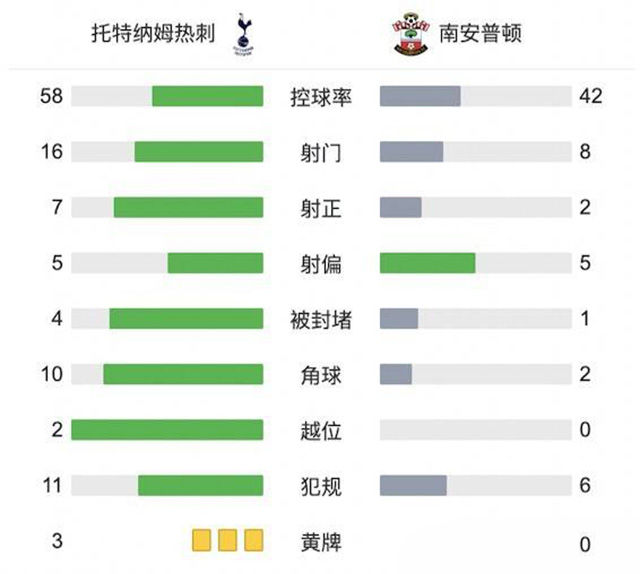Click Tottenham's green 射正 bar
The image size is (640, 574).
coord(188,208)
